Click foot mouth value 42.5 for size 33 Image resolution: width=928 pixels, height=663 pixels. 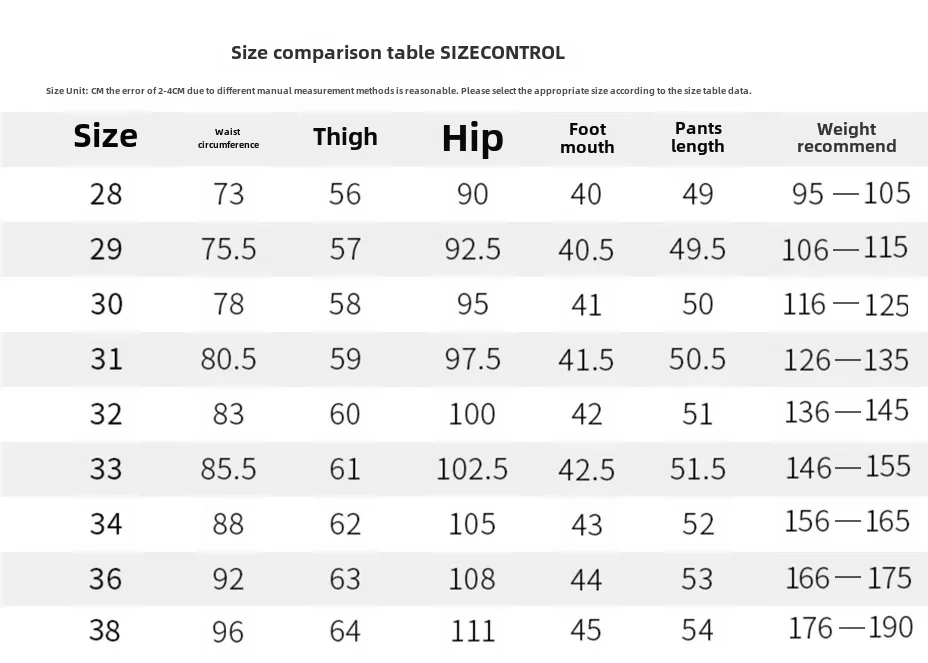point(586,468)
